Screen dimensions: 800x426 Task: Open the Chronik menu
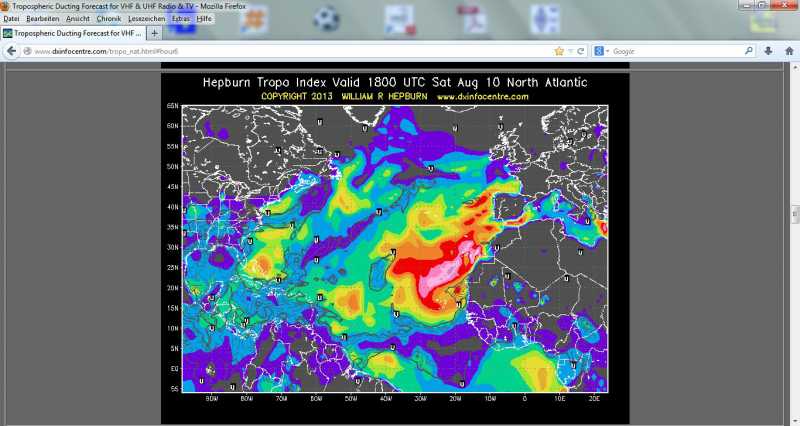coord(108,19)
